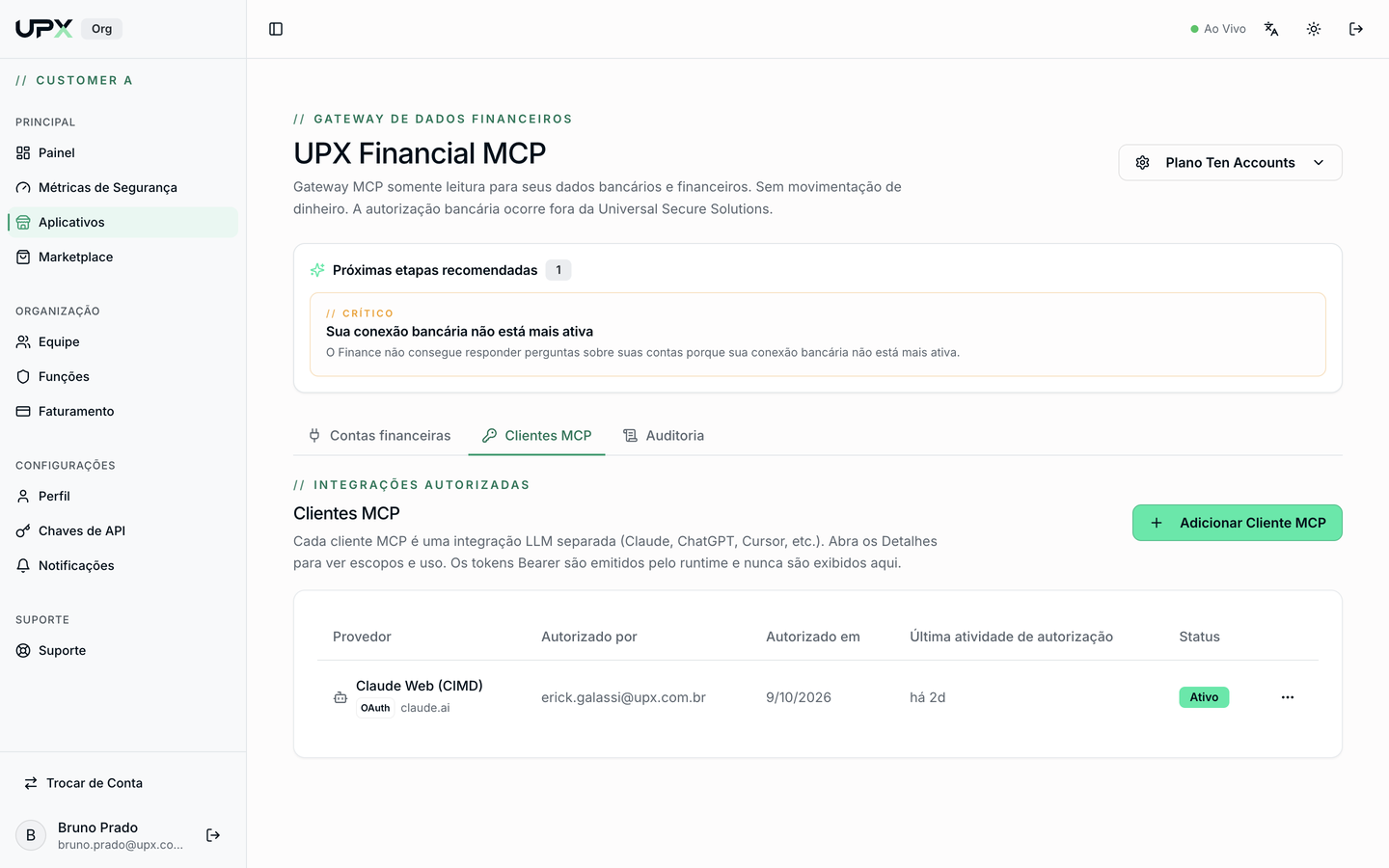Switch theme with the sun icon
This screenshot has height=868, width=1389.
pos(1314,29)
